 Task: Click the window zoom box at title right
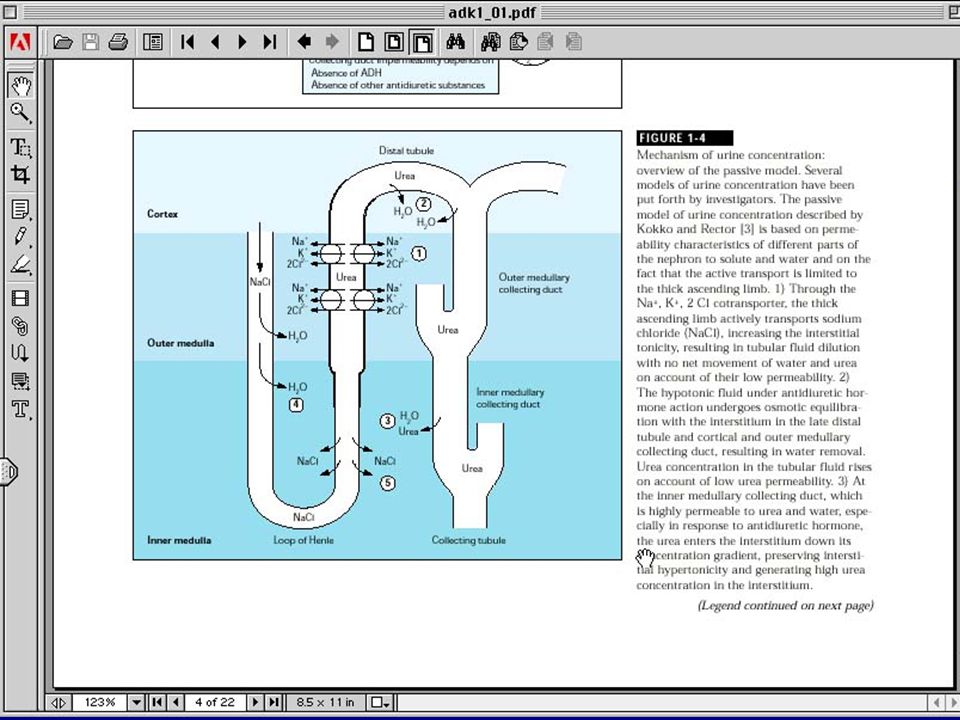pyautogui.click(x=954, y=13)
